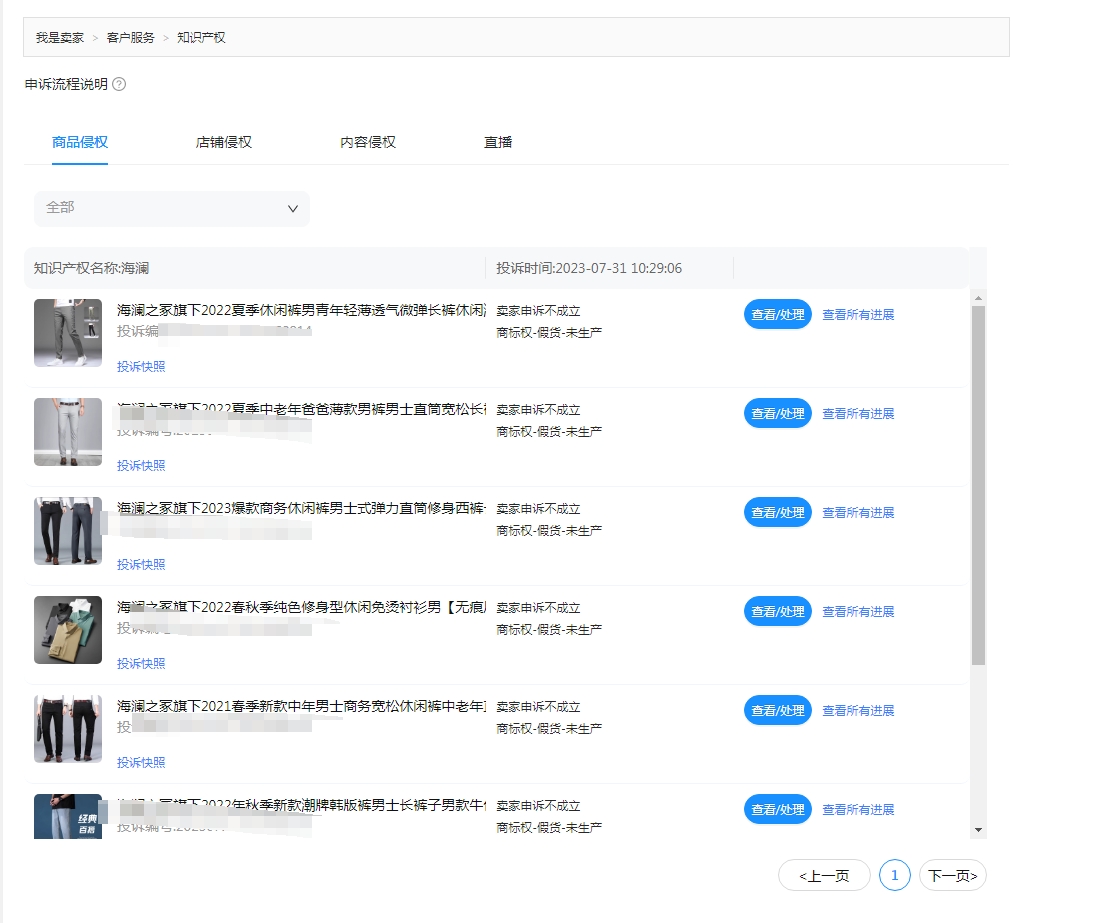Click 查看/处理 for 秋季新款潮牌韩版裤 item
Image resolution: width=1103 pixels, height=923 pixels.
tap(778, 810)
